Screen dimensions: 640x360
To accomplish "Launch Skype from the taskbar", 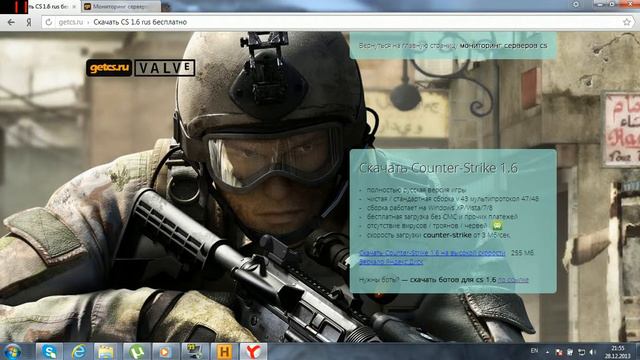I will (x=49, y=352).
